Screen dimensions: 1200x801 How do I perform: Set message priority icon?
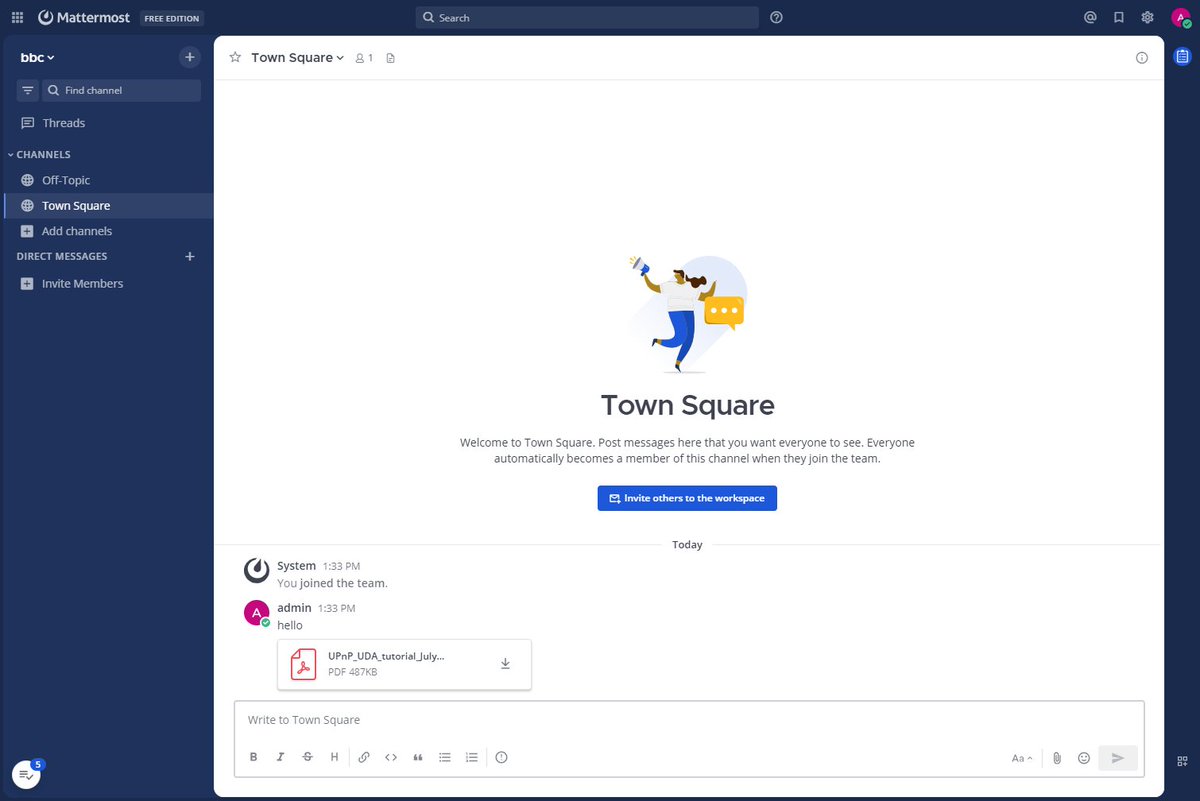(x=502, y=757)
